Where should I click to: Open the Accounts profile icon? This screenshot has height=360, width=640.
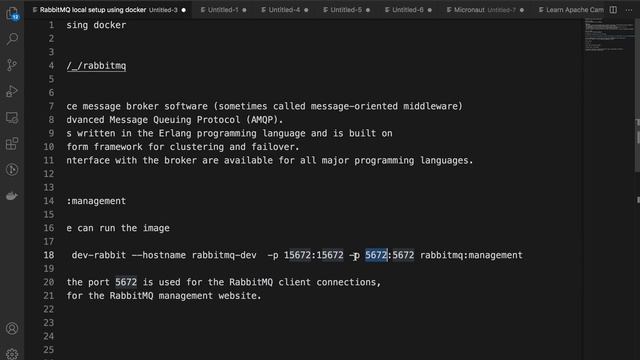[12, 328]
